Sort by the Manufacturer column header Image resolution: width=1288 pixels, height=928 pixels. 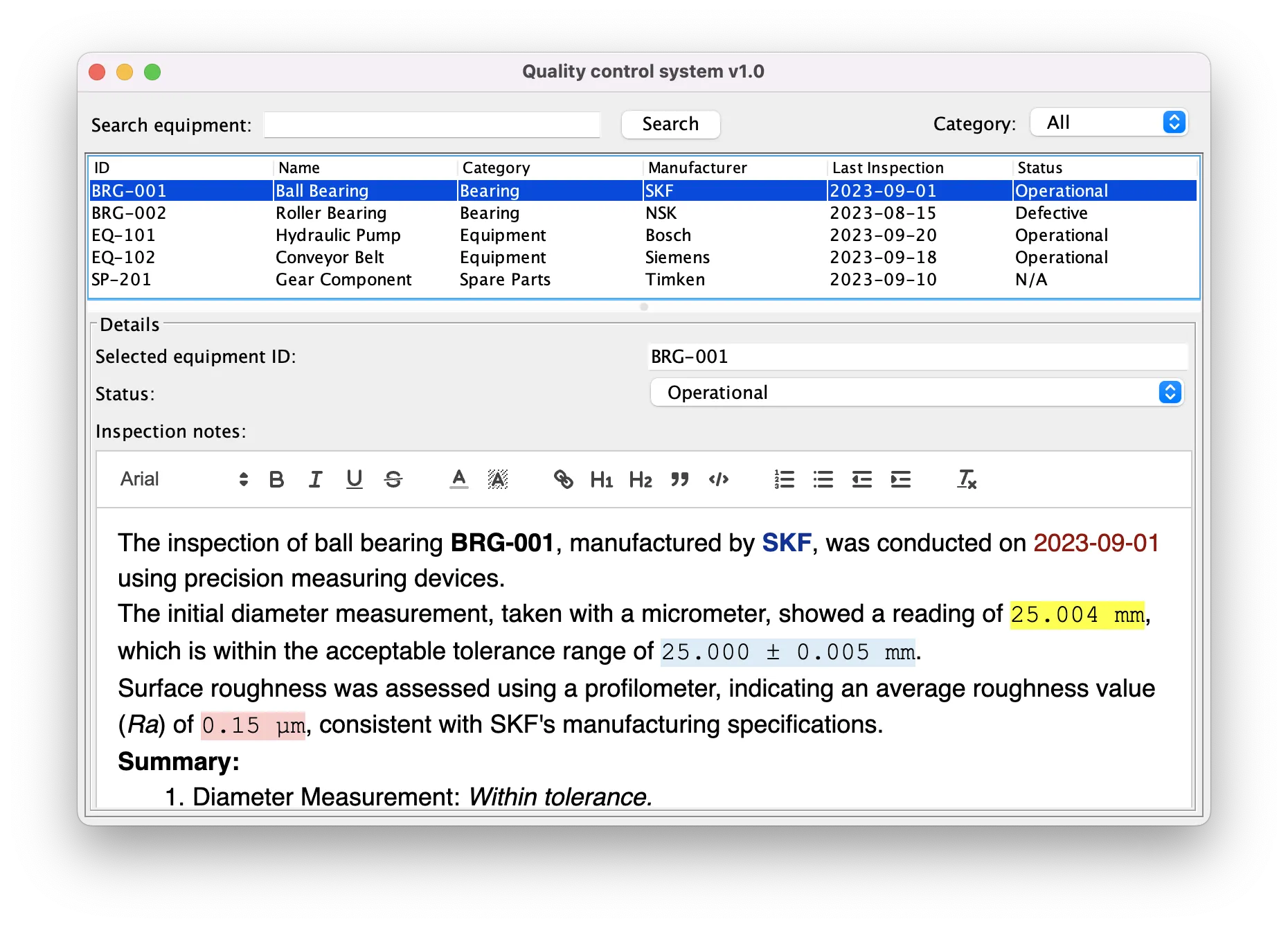735,168
